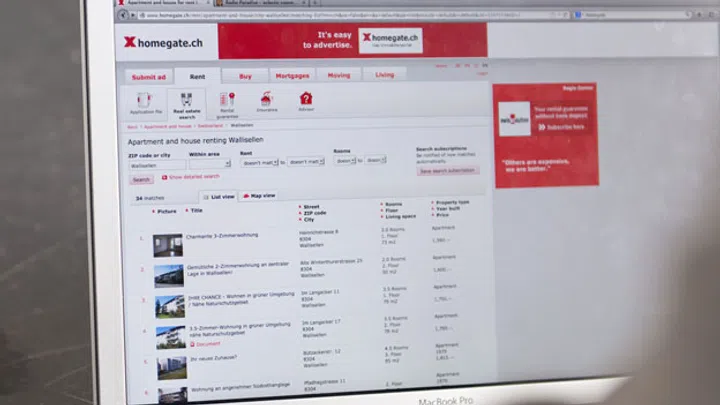Click Apartment and house breadcrumb link
The width and height of the screenshot is (720, 405).
click(168, 126)
